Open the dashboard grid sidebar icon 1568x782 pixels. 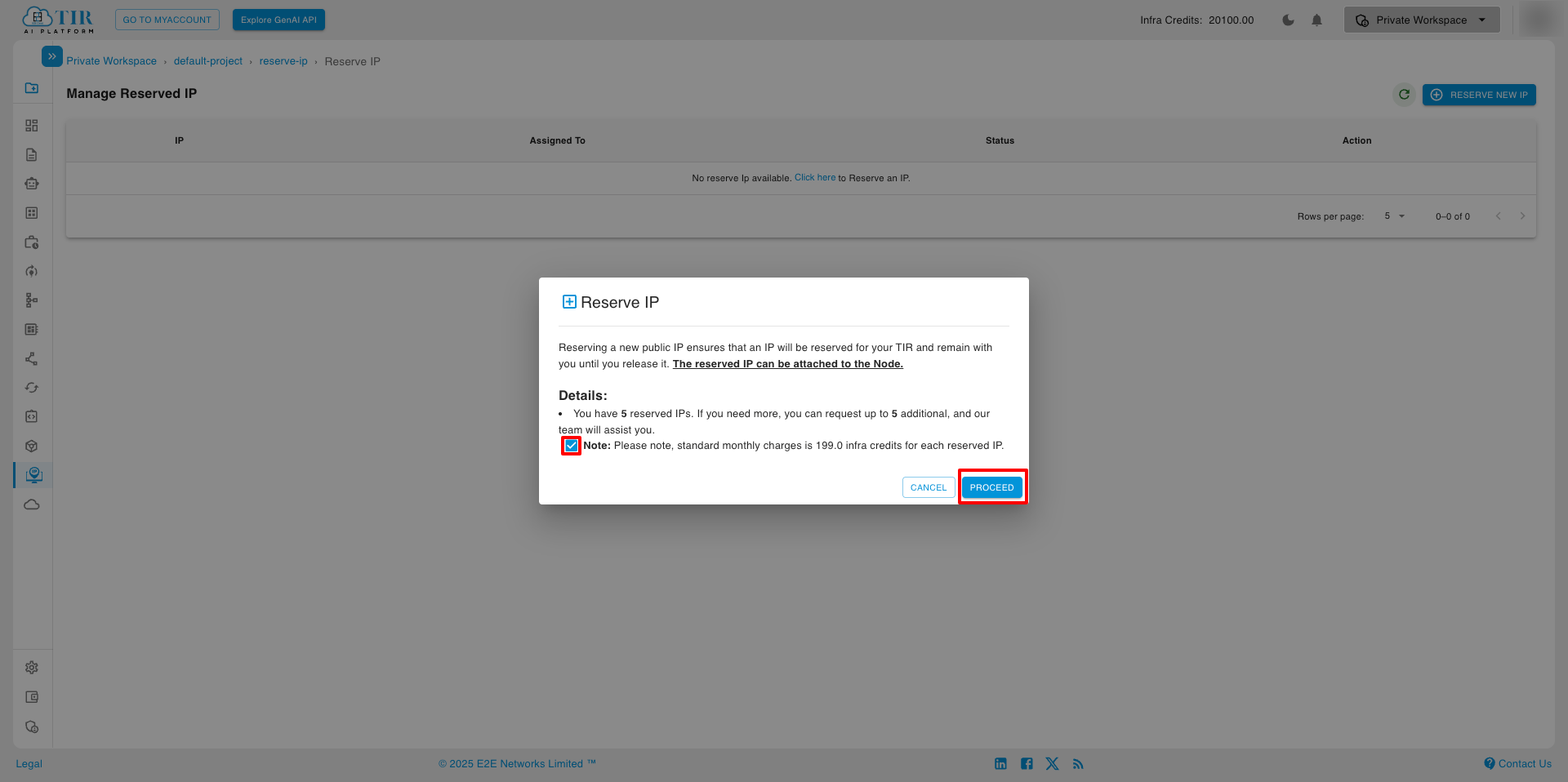pos(32,125)
